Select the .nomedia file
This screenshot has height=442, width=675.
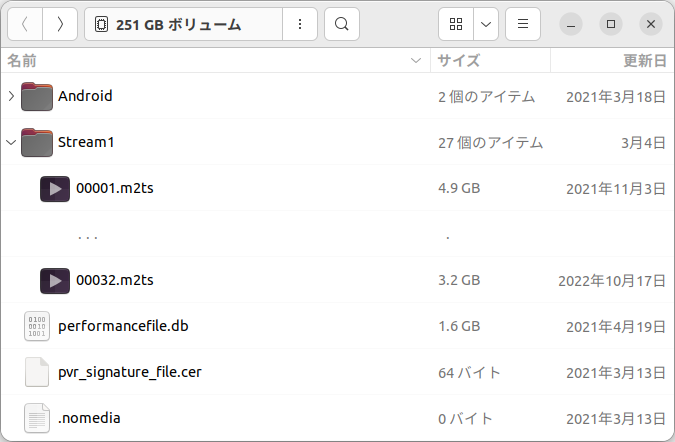pyautogui.click(x=89, y=418)
